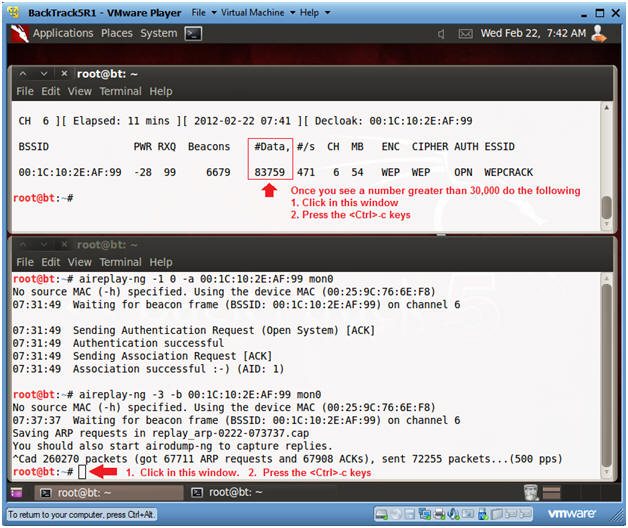The width and height of the screenshot is (628, 528).
Task: Click the 'Elapsed: 11 mins' header text
Action: (x=121, y=121)
